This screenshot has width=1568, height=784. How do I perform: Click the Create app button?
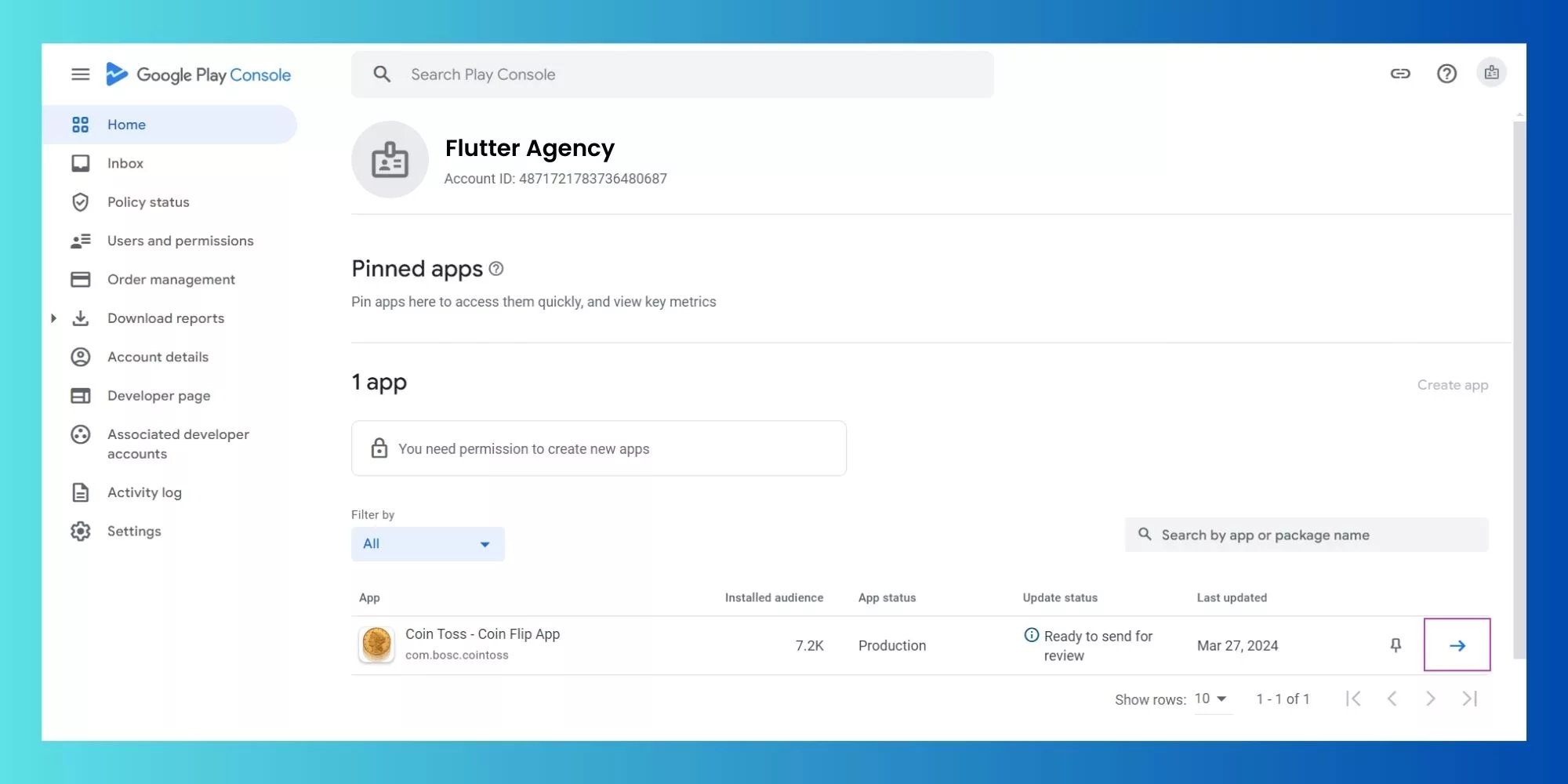pos(1452,385)
